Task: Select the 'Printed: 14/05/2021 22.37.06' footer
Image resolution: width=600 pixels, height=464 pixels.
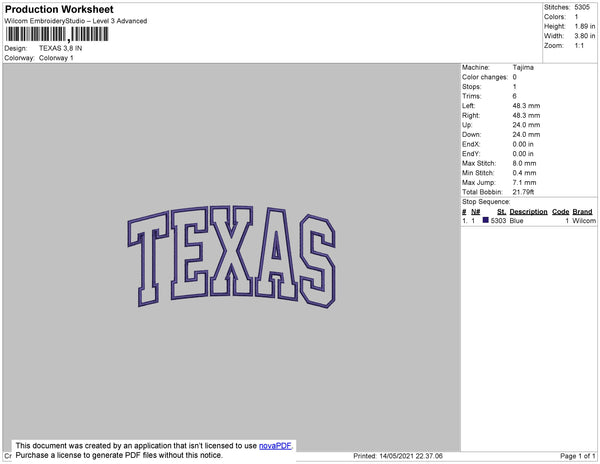Action: (398, 456)
